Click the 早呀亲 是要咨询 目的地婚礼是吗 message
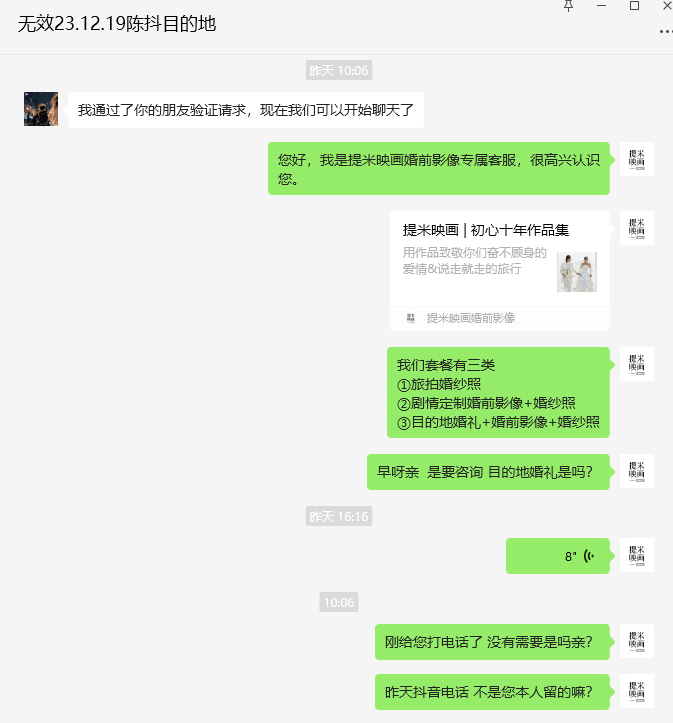The height and width of the screenshot is (723, 673). pos(488,472)
